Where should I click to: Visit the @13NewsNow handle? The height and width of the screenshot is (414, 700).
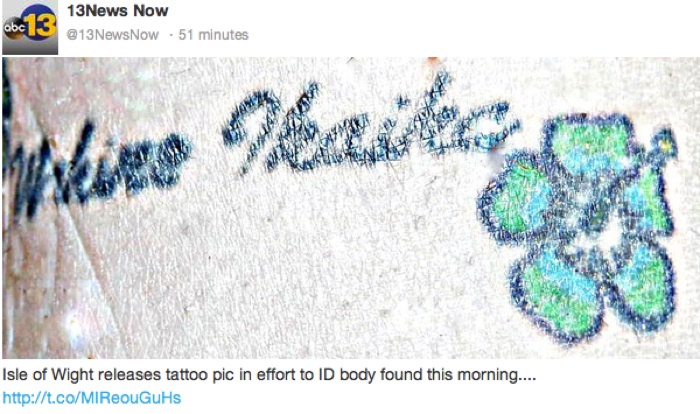[x=112, y=34]
